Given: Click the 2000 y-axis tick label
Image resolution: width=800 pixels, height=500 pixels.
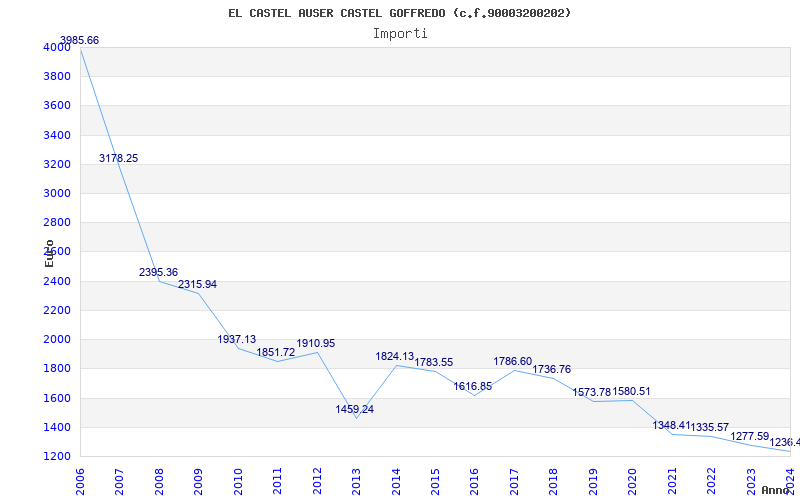Looking at the screenshot, I should [58, 339].
